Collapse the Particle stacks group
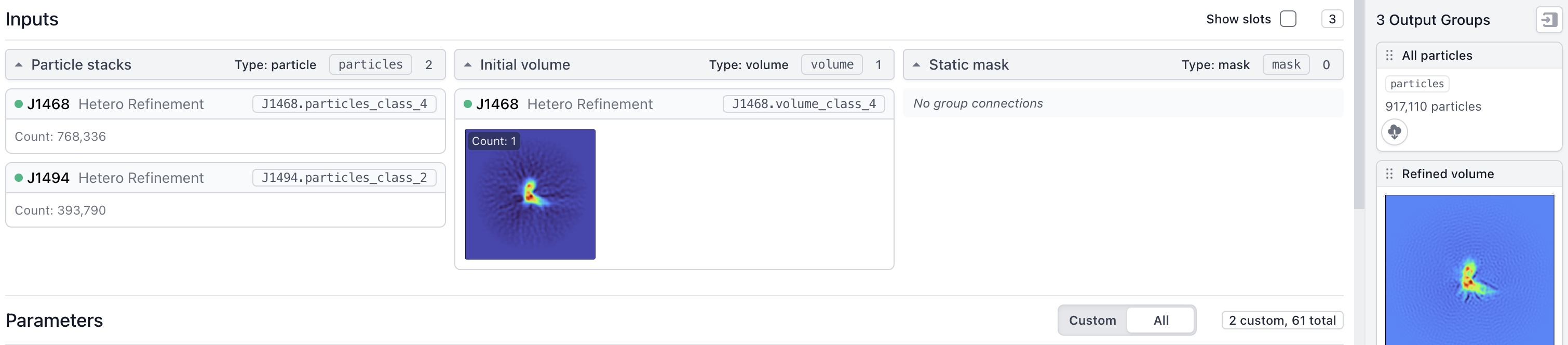 [19, 64]
